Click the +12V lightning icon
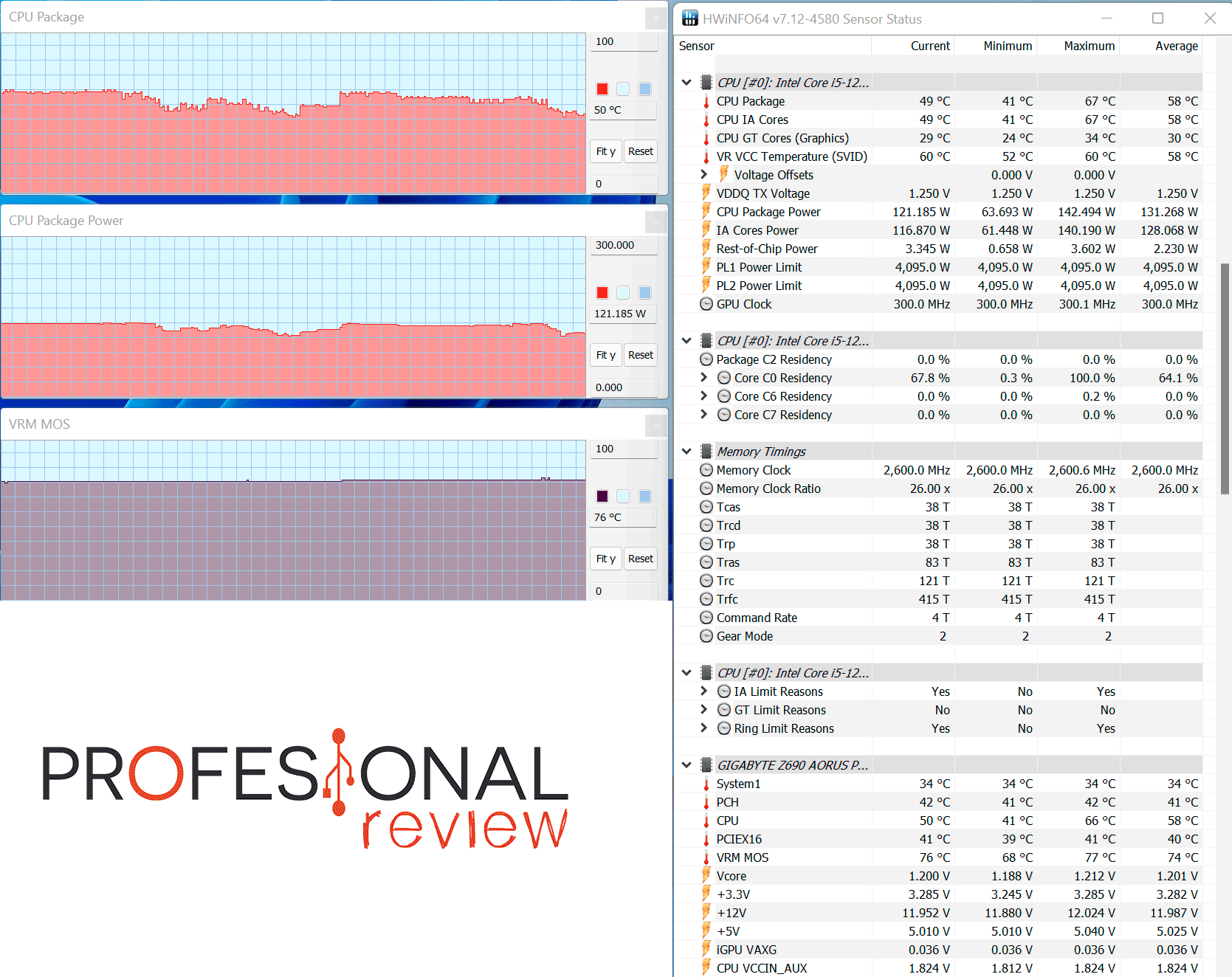 [706, 912]
